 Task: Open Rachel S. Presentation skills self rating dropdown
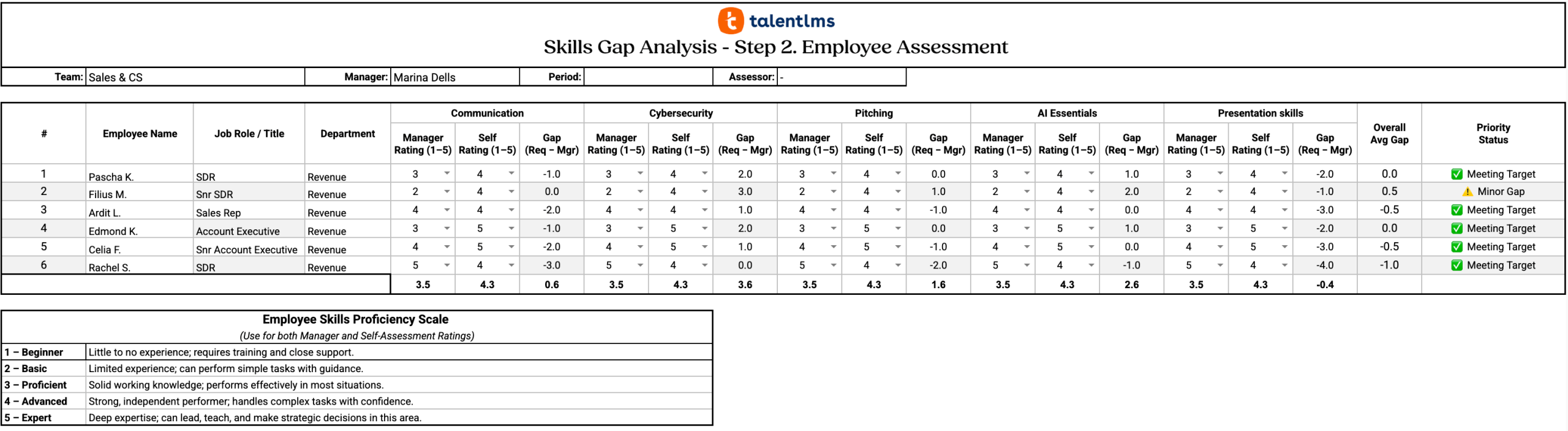[1284, 265]
